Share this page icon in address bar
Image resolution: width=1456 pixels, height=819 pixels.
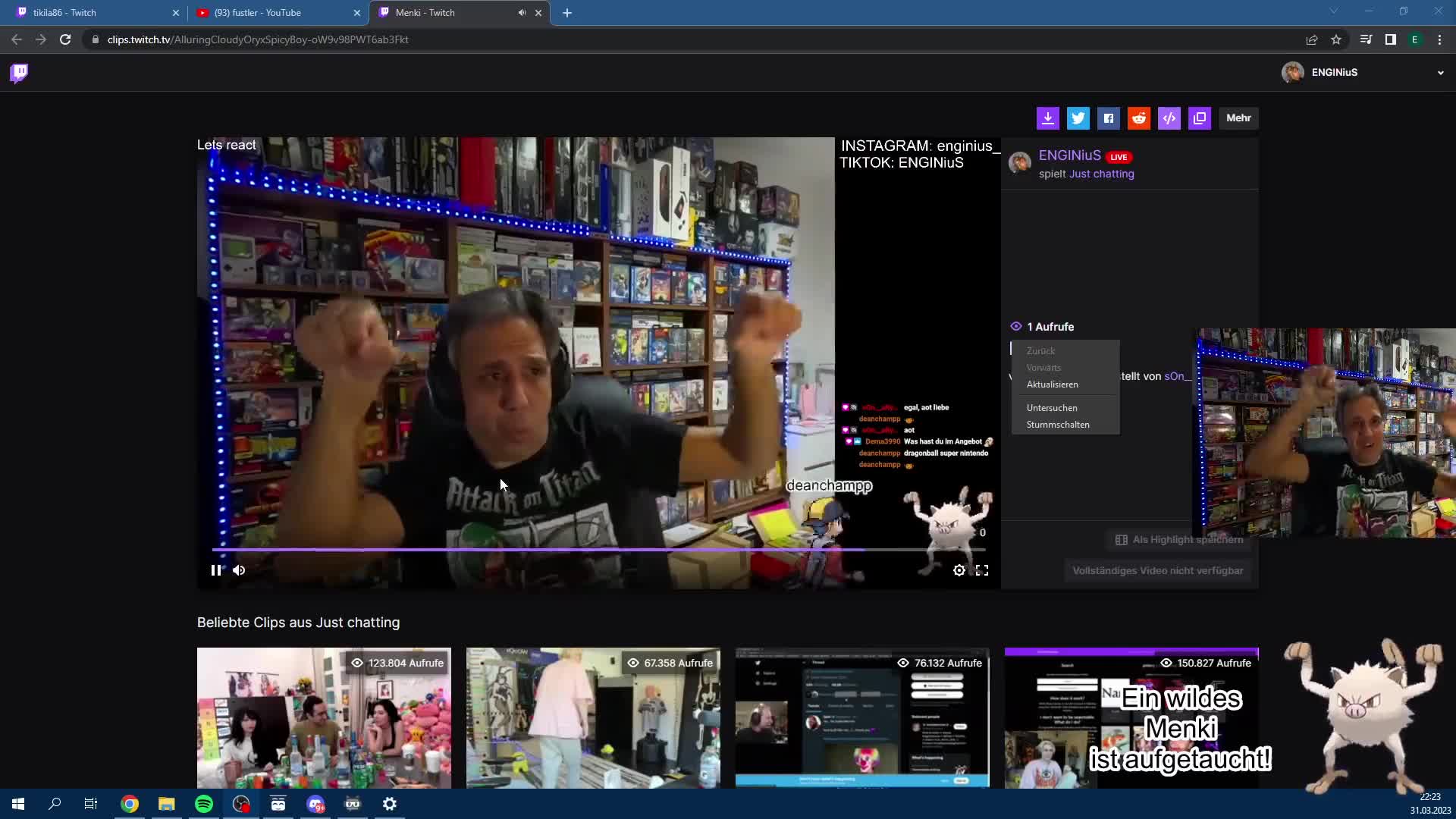pyautogui.click(x=1312, y=39)
